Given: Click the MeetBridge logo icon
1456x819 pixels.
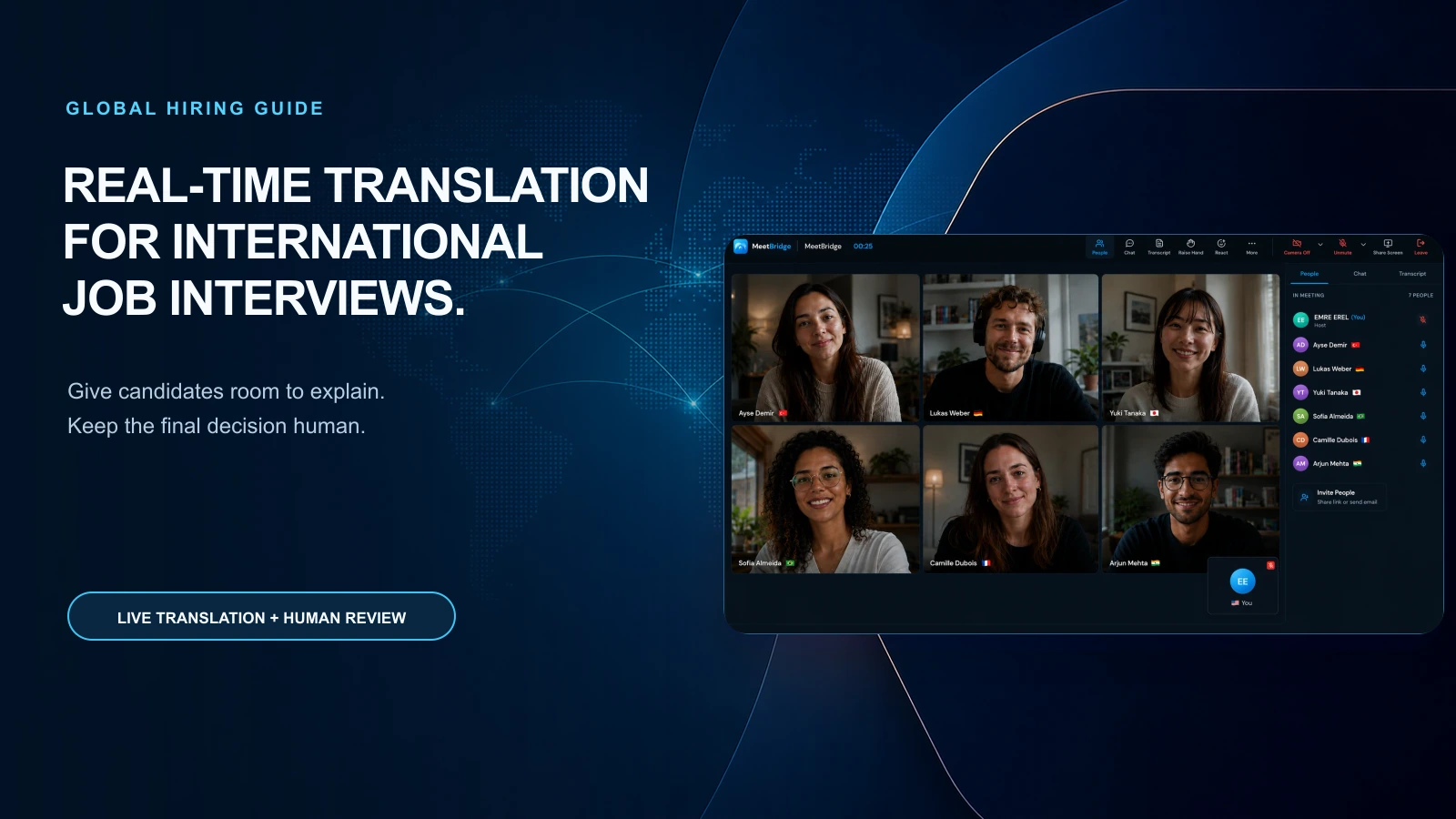Looking at the screenshot, I should click(x=741, y=246).
